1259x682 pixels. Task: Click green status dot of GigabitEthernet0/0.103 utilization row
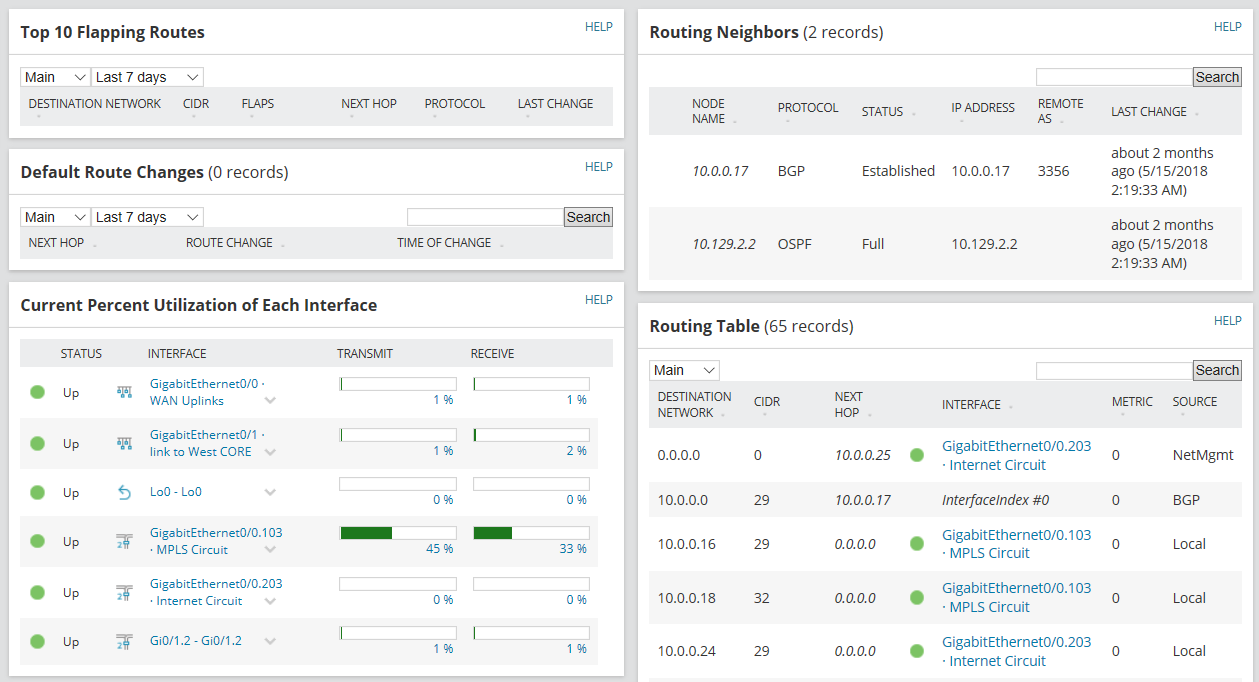pos(38,541)
